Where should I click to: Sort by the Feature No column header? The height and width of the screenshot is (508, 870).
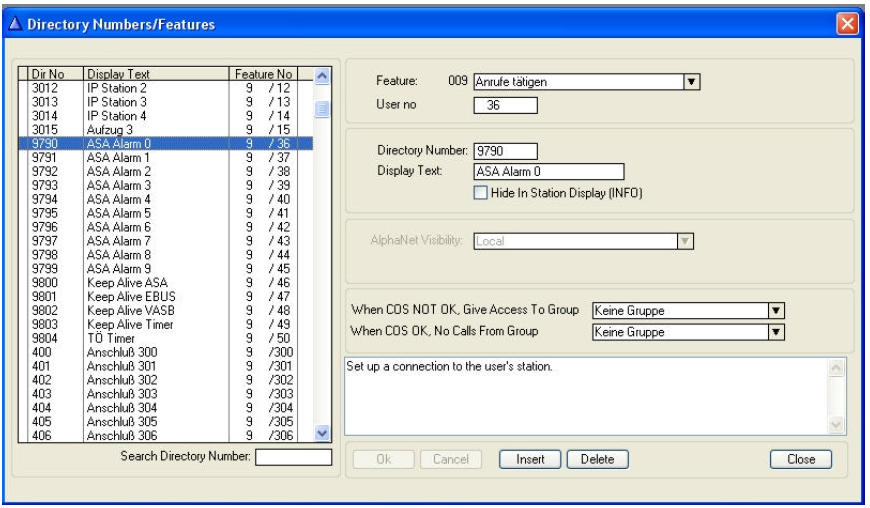[x=264, y=74]
